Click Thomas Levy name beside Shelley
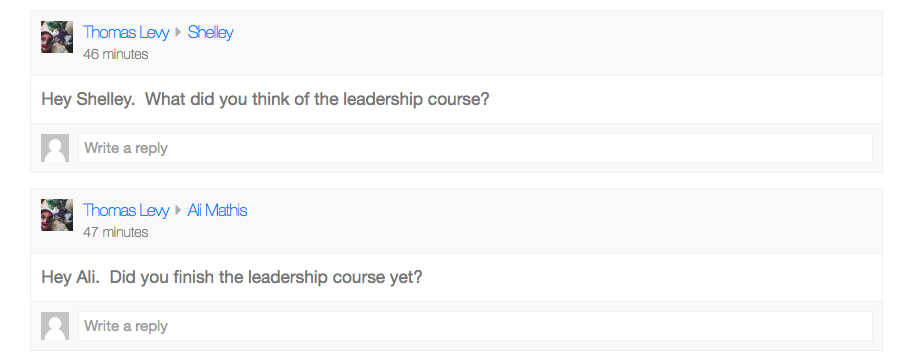 point(125,32)
